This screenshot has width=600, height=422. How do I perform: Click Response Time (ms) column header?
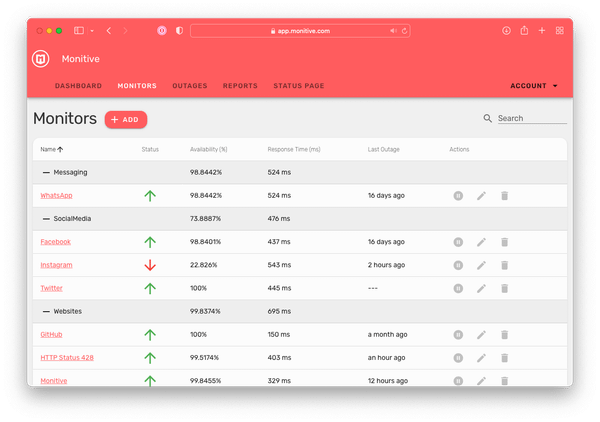pos(294,150)
